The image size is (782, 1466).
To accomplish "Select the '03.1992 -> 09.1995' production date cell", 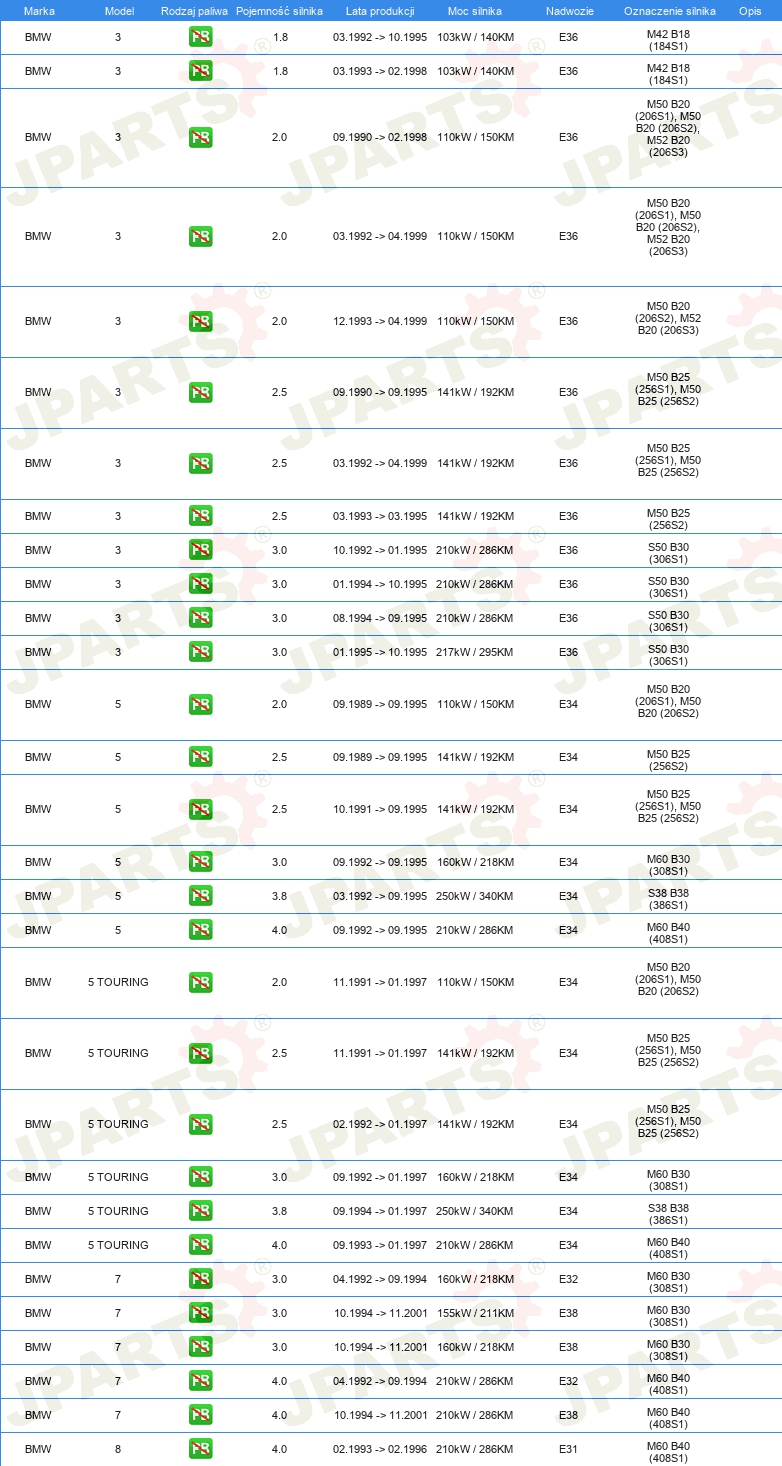I will pos(380,897).
